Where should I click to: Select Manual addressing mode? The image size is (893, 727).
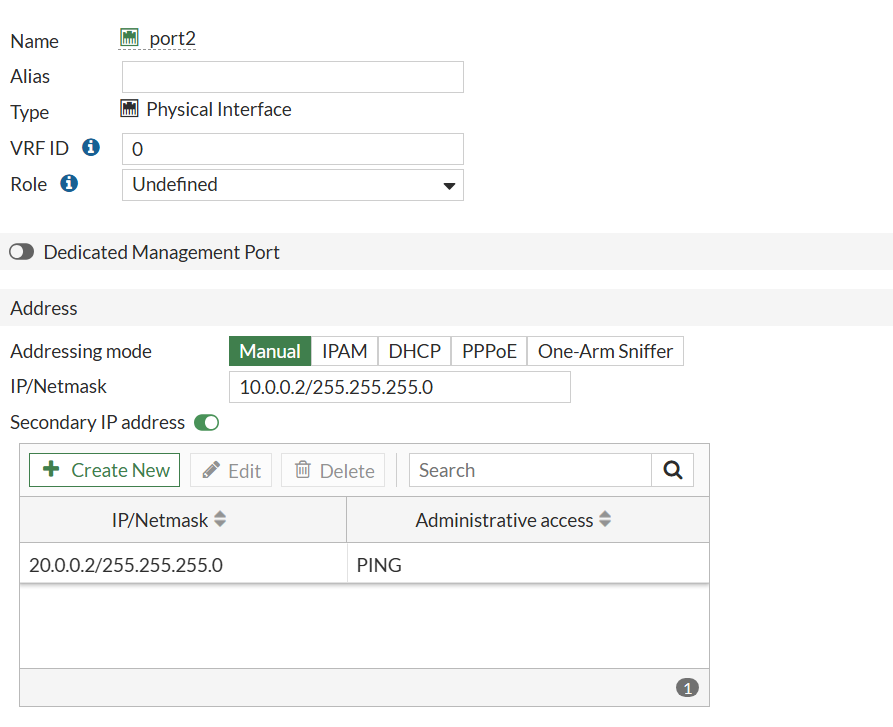point(270,352)
